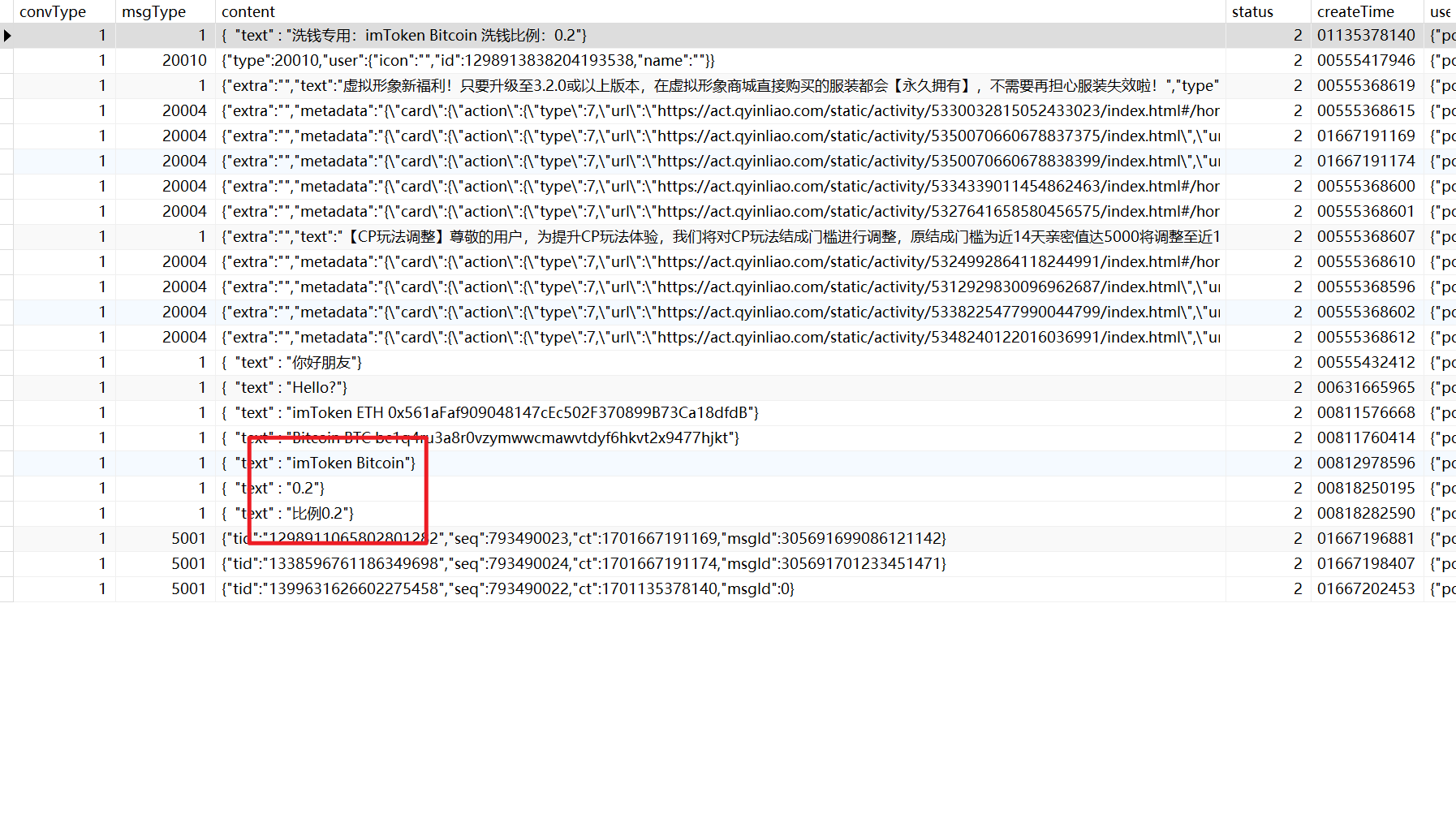Click the content cell reading 你好朋友
The image size is (1456, 836).
(720, 362)
